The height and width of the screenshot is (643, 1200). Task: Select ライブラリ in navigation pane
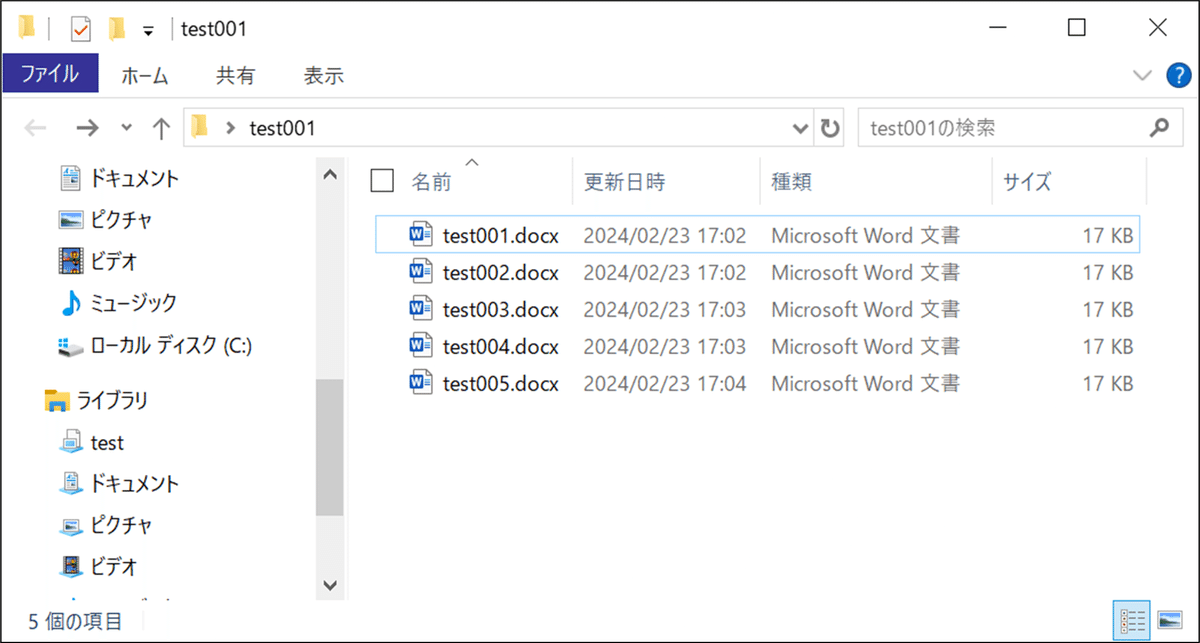pyautogui.click(x=112, y=401)
